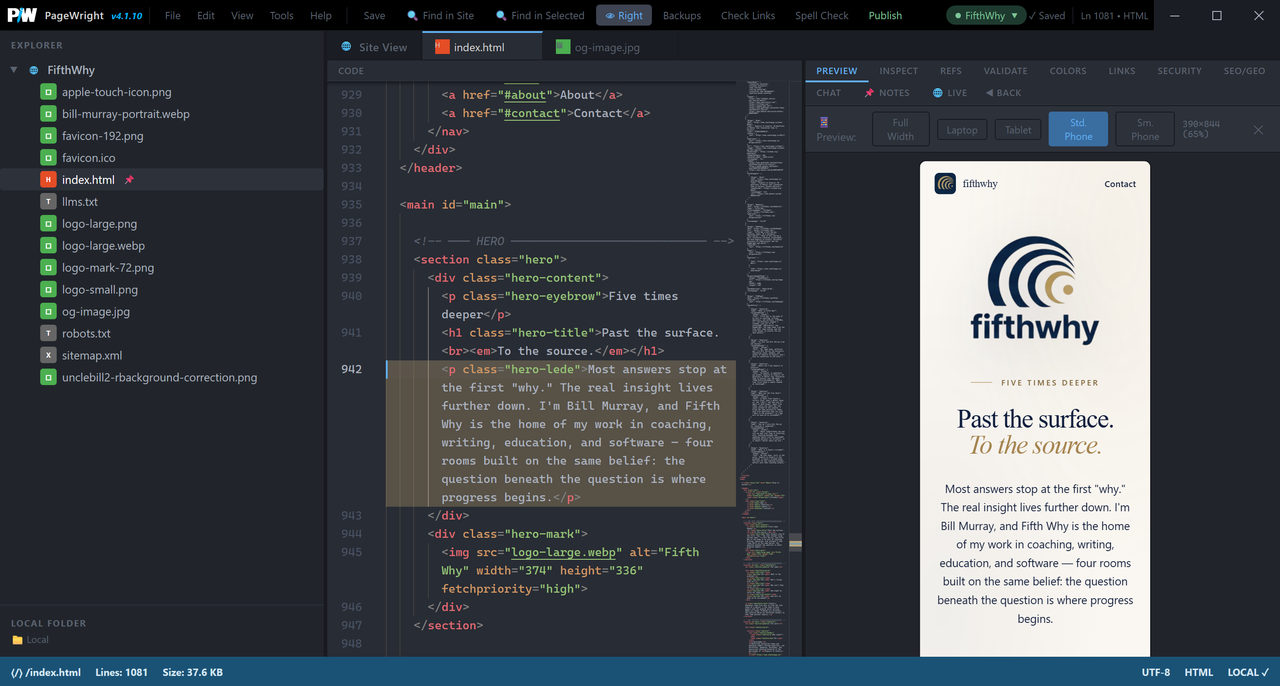Close the preview size bar with X

click(x=1258, y=130)
